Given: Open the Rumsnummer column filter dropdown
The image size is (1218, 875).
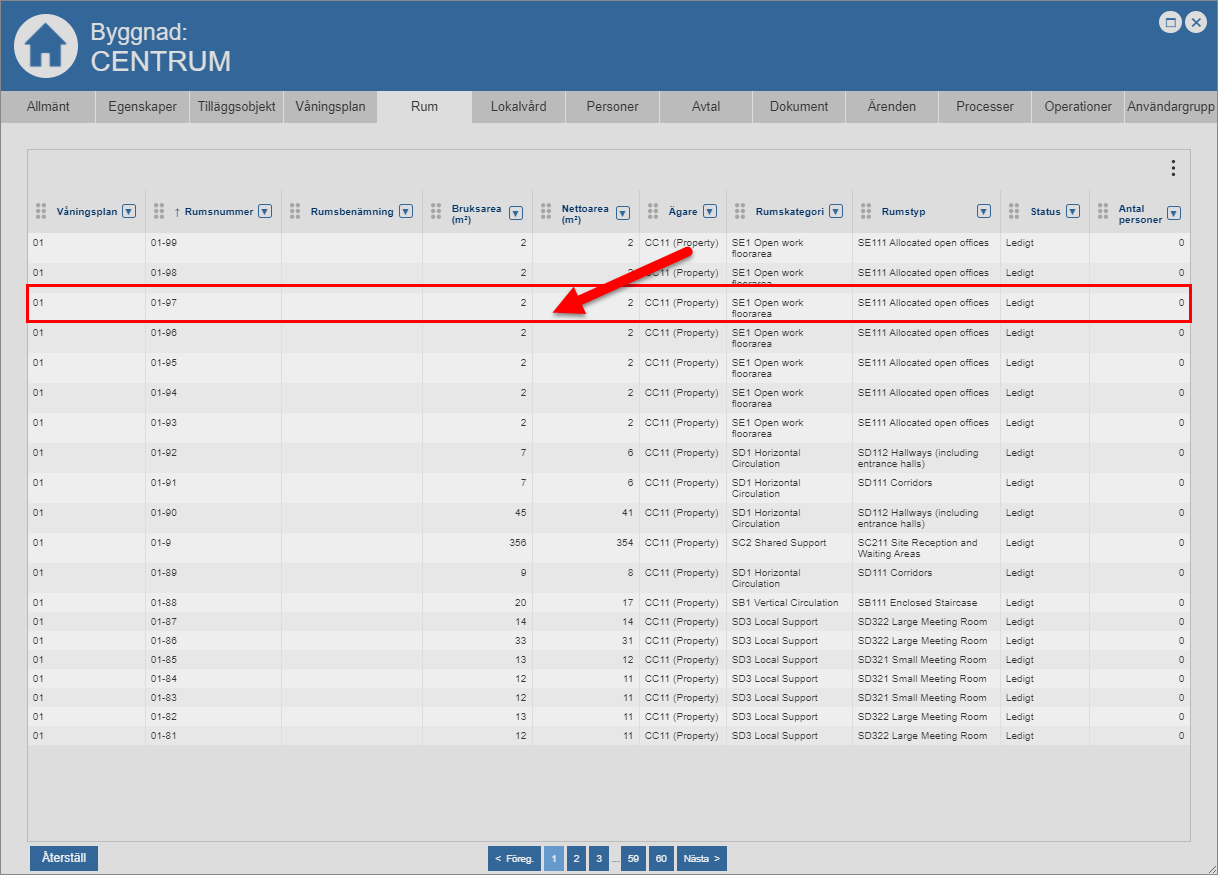Looking at the screenshot, I should [265, 211].
